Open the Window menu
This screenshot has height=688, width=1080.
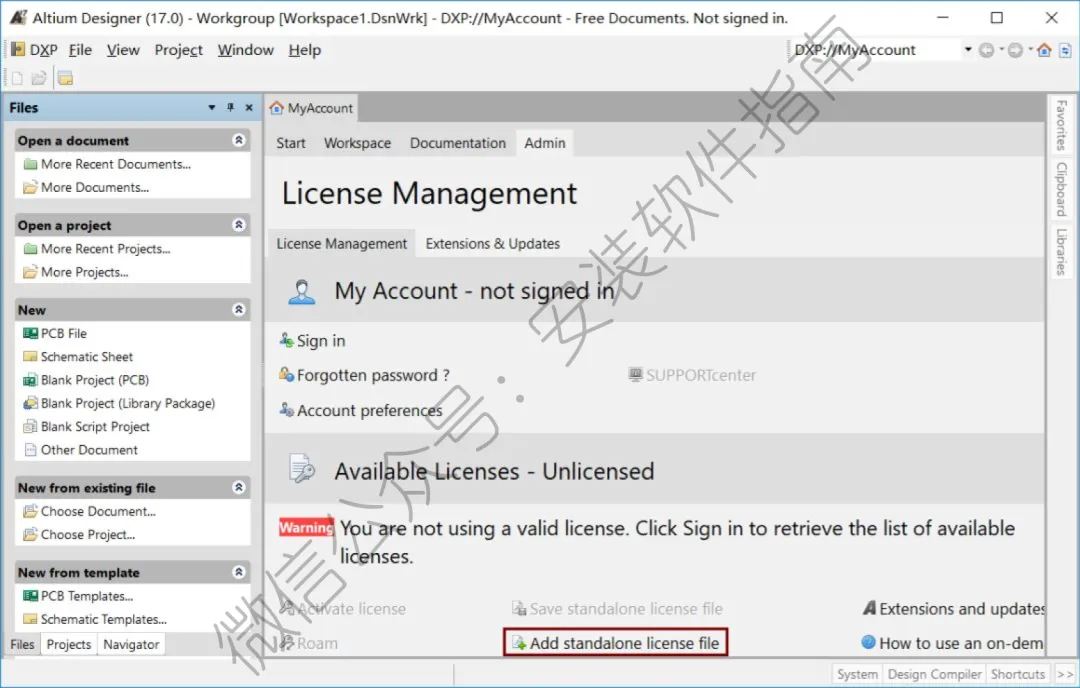tap(245, 50)
